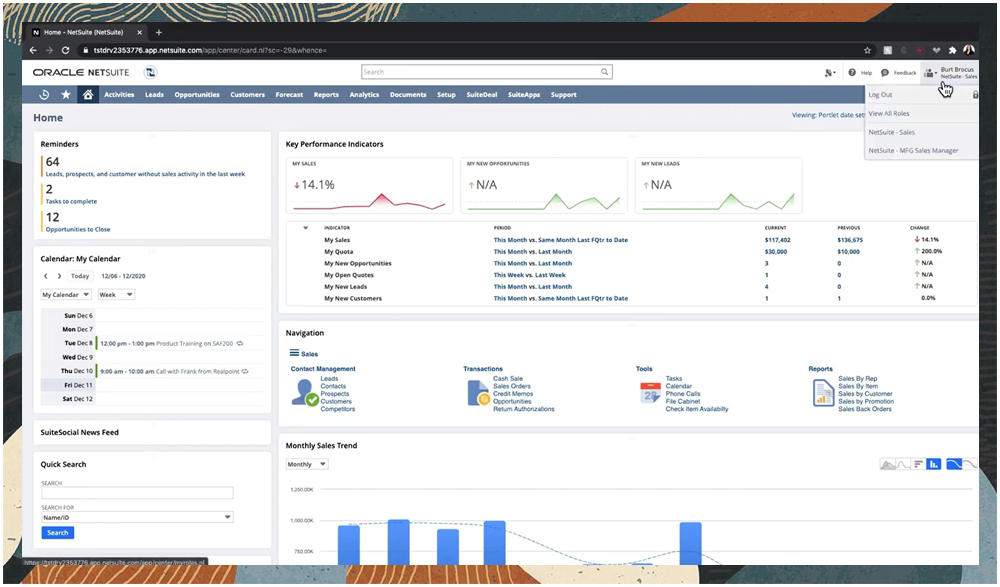Image resolution: width=1000 pixels, height=587 pixels.
Task: Open Phone Calls under Tools
Action: coord(682,394)
